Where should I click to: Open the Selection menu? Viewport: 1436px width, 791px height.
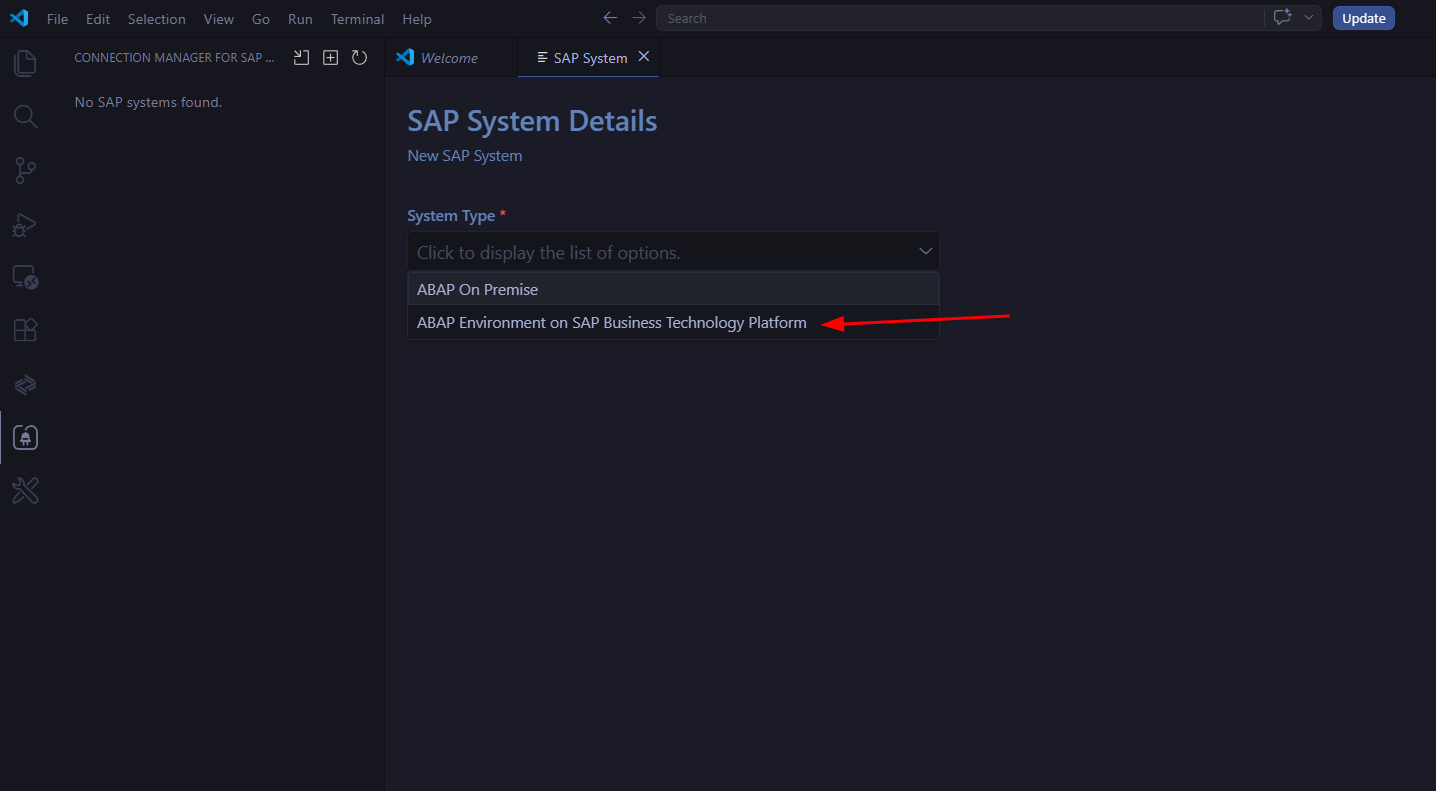click(x=157, y=19)
